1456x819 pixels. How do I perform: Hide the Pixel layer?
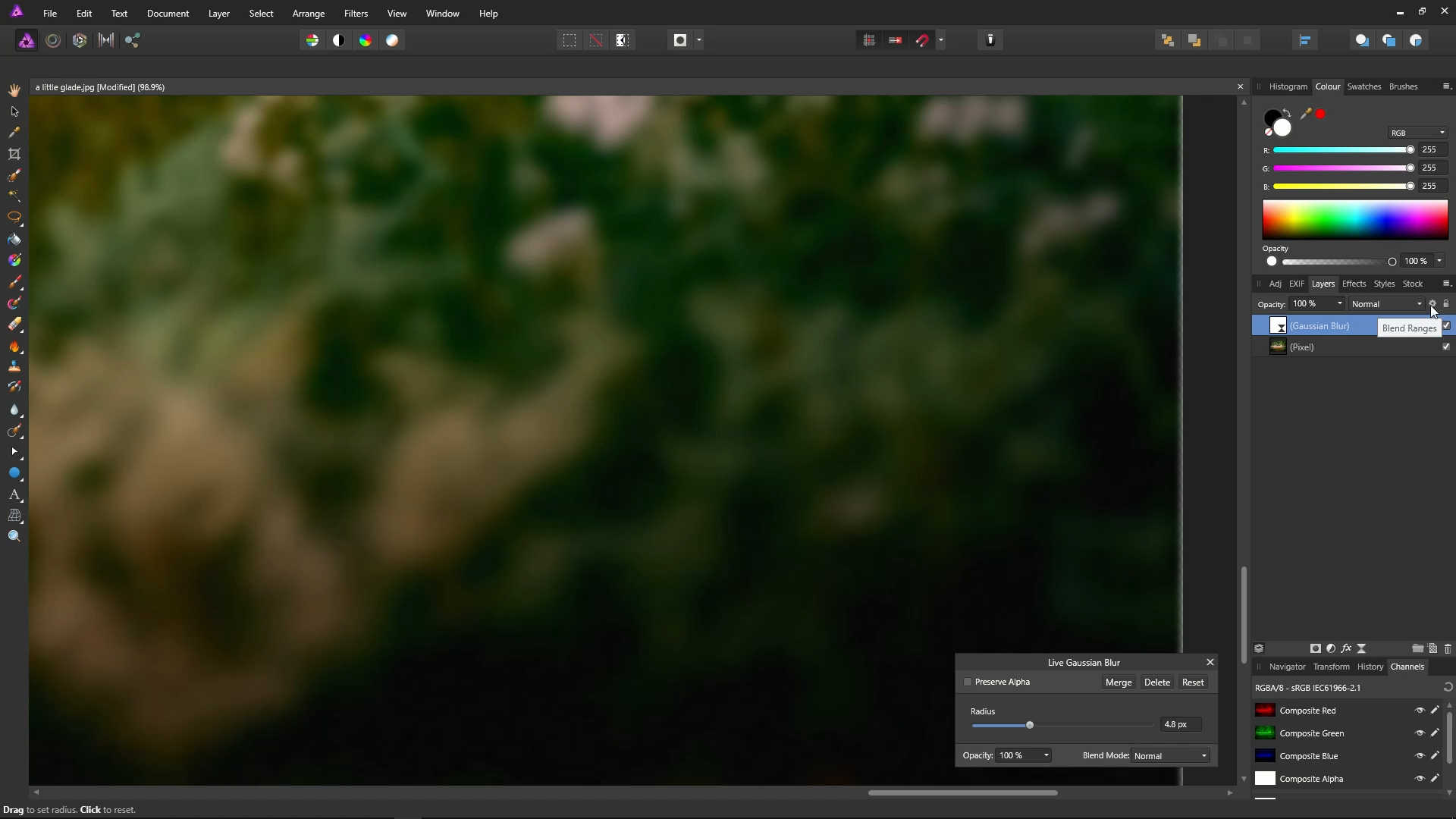click(1446, 347)
